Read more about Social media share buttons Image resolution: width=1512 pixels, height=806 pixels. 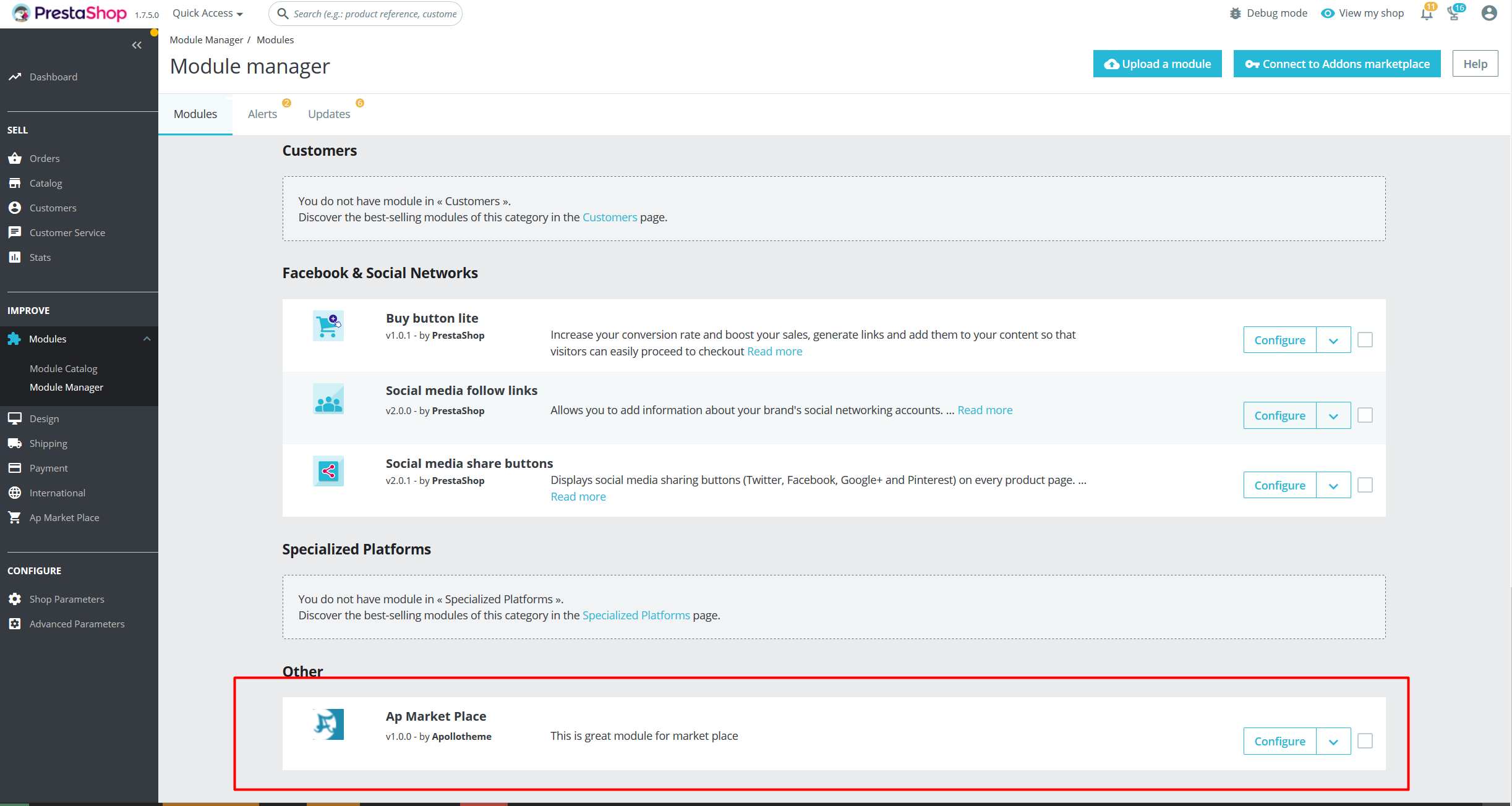[578, 496]
